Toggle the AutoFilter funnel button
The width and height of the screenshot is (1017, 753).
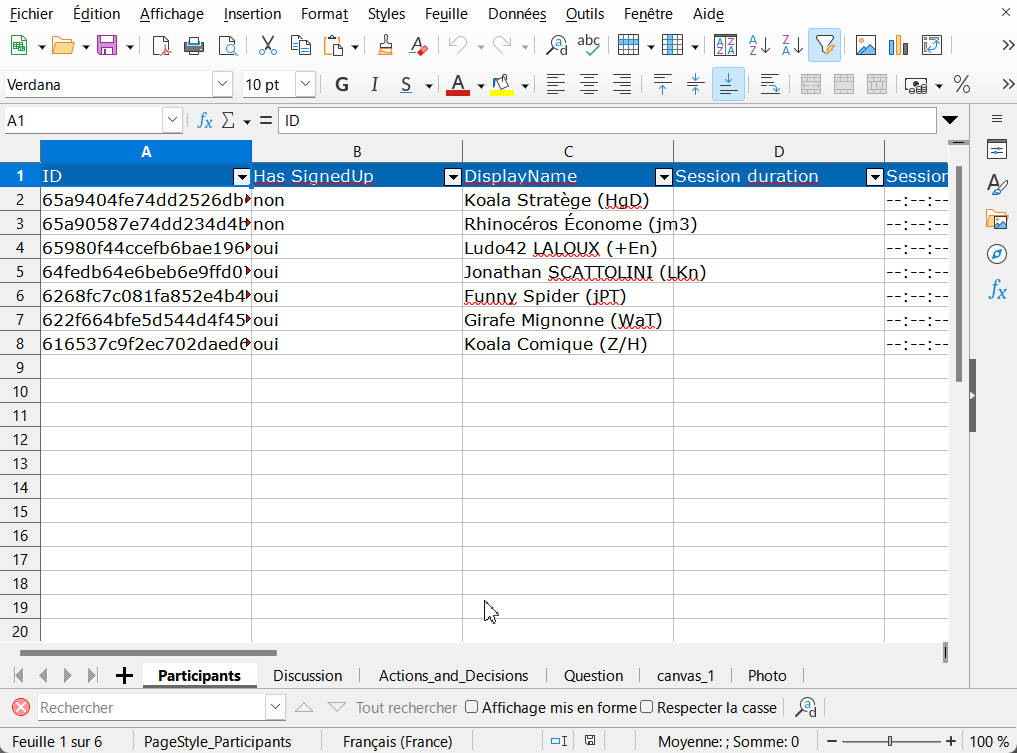click(824, 45)
